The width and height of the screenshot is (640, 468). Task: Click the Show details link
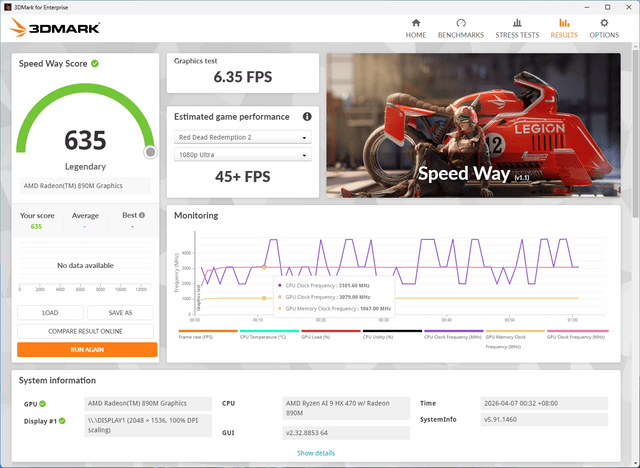[x=316, y=453]
